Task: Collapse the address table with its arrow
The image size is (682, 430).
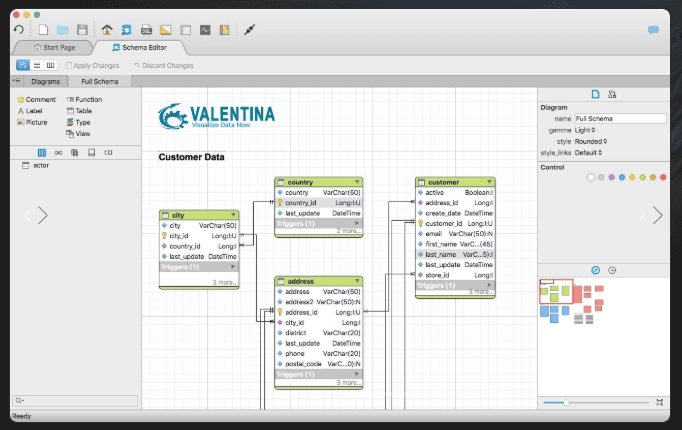Action: (357, 281)
